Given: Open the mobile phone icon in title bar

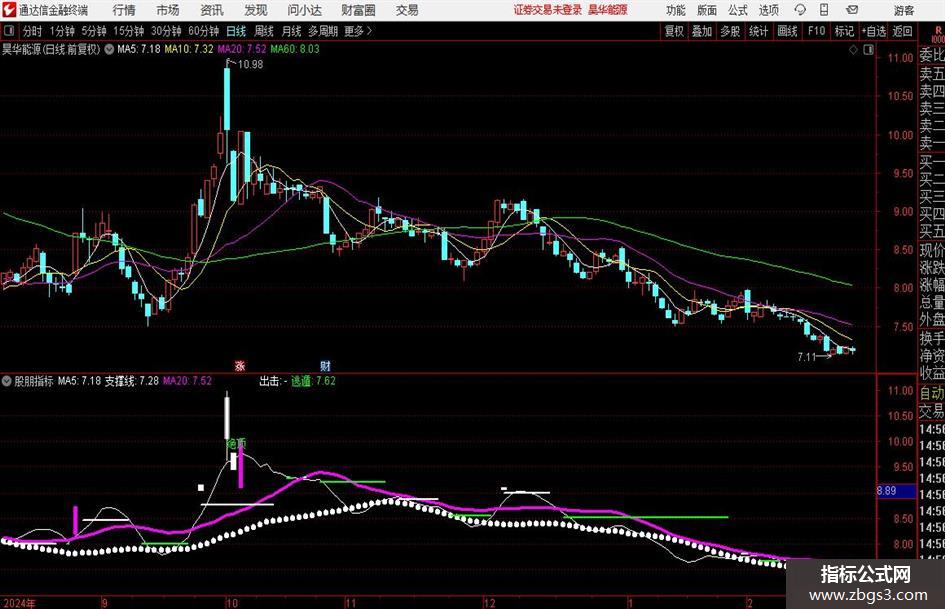Looking at the screenshot, I should 824,10.
